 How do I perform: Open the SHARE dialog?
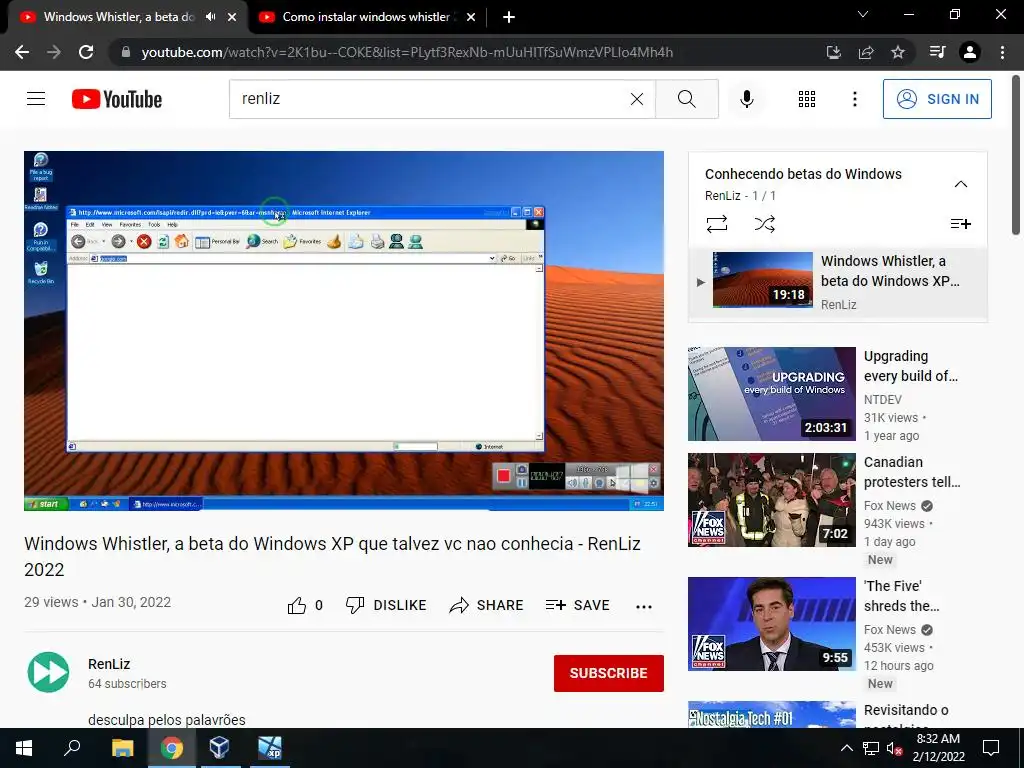click(487, 605)
